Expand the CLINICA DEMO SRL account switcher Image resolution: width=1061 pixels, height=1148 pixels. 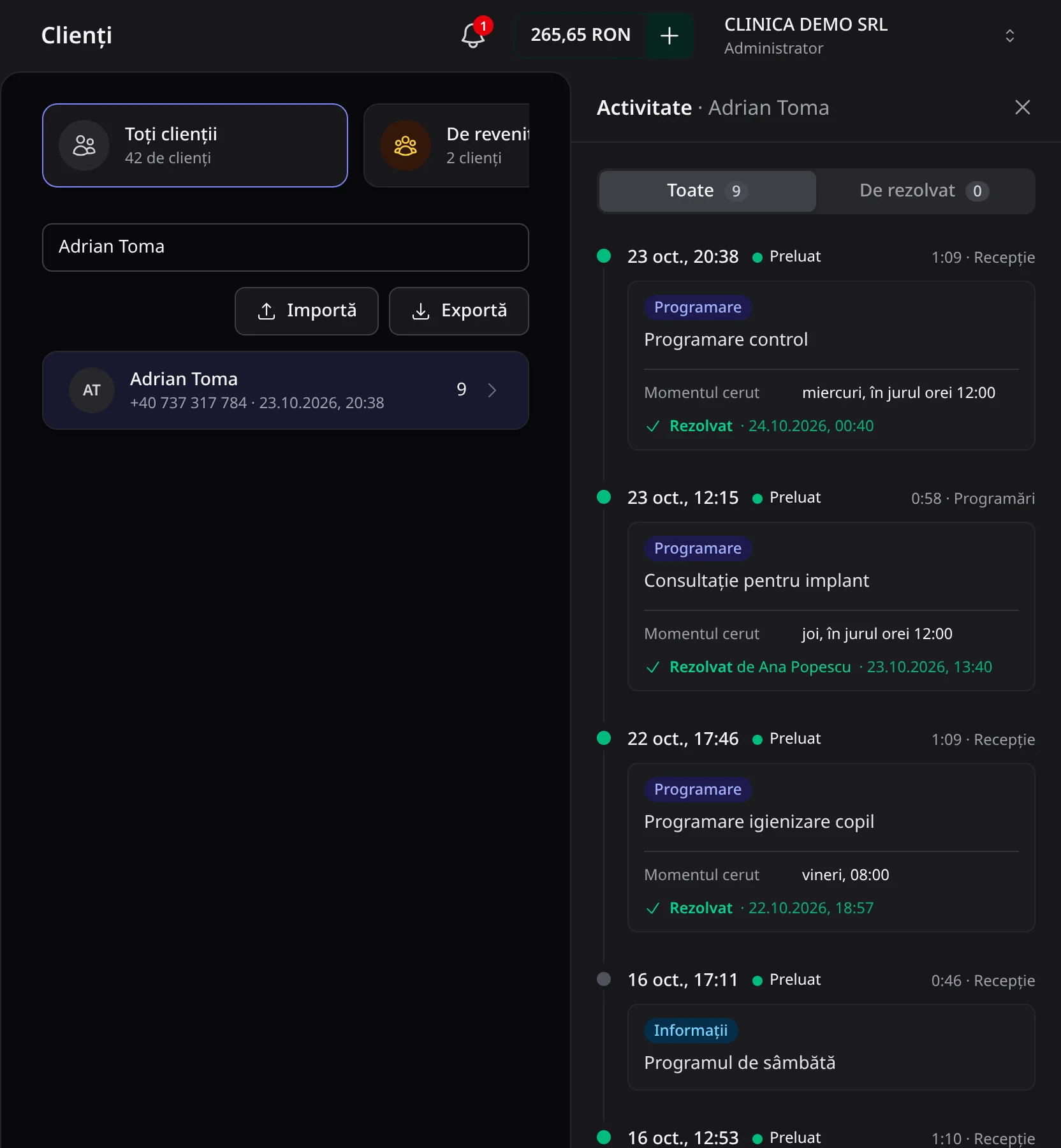point(1009,36)
